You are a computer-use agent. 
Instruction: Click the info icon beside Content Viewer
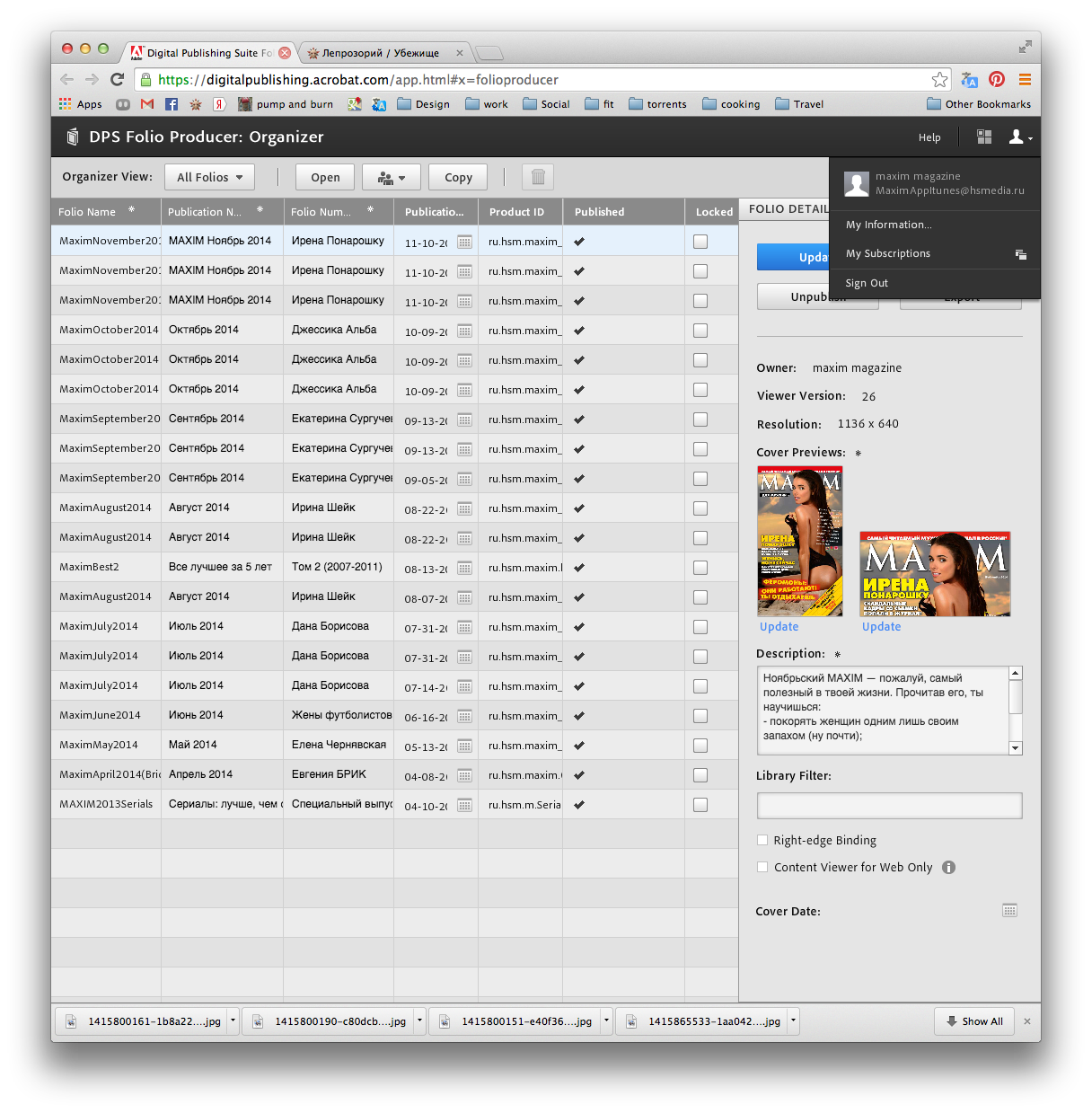(x=948, y=867)
